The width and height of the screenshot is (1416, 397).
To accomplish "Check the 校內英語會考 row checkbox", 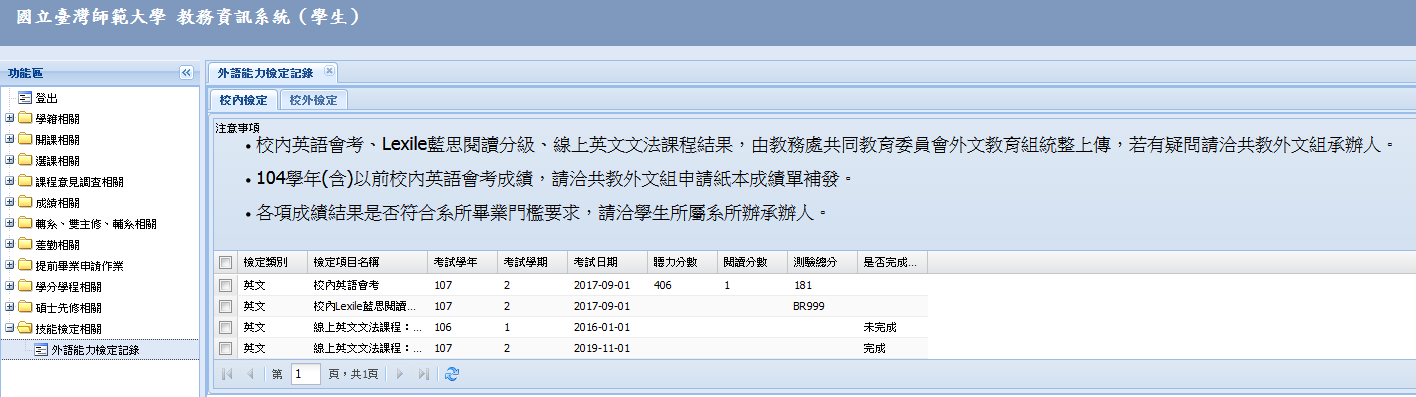I will pos(226,285).
